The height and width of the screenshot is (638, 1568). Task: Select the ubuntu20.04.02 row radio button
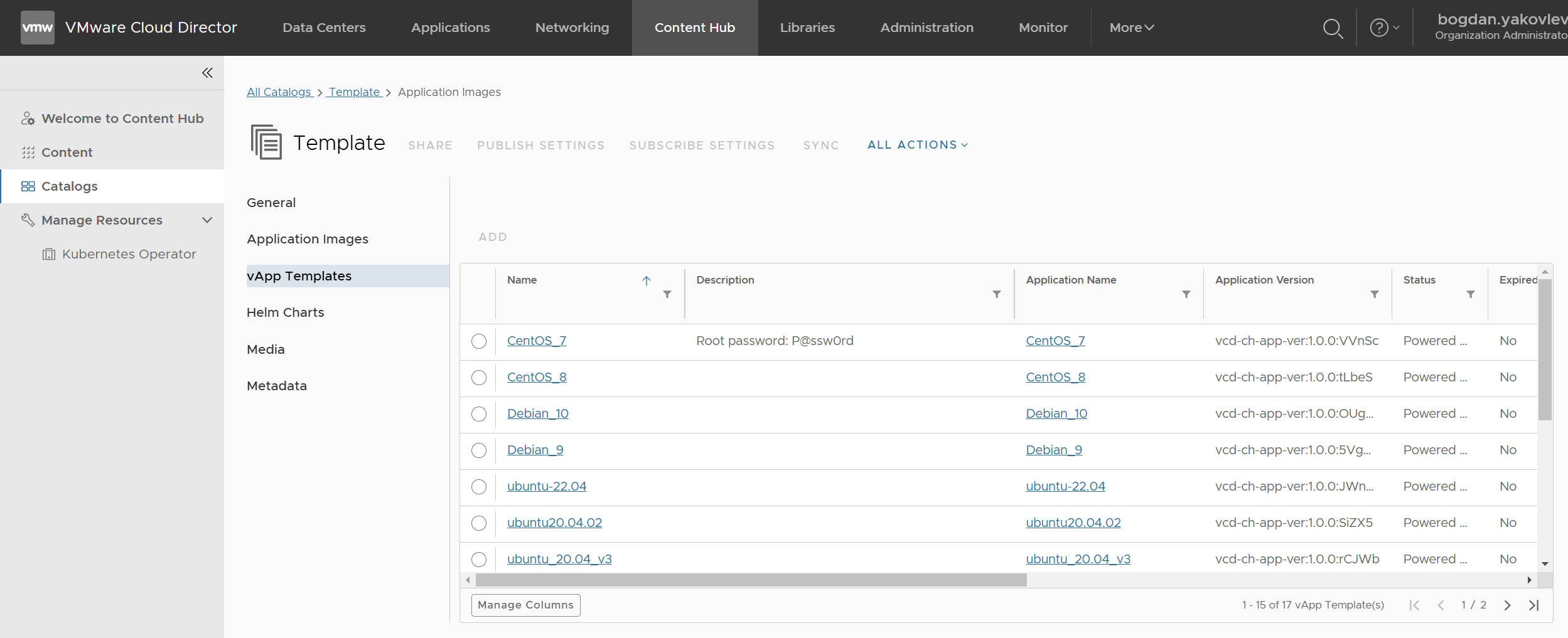tap(479, 523)
